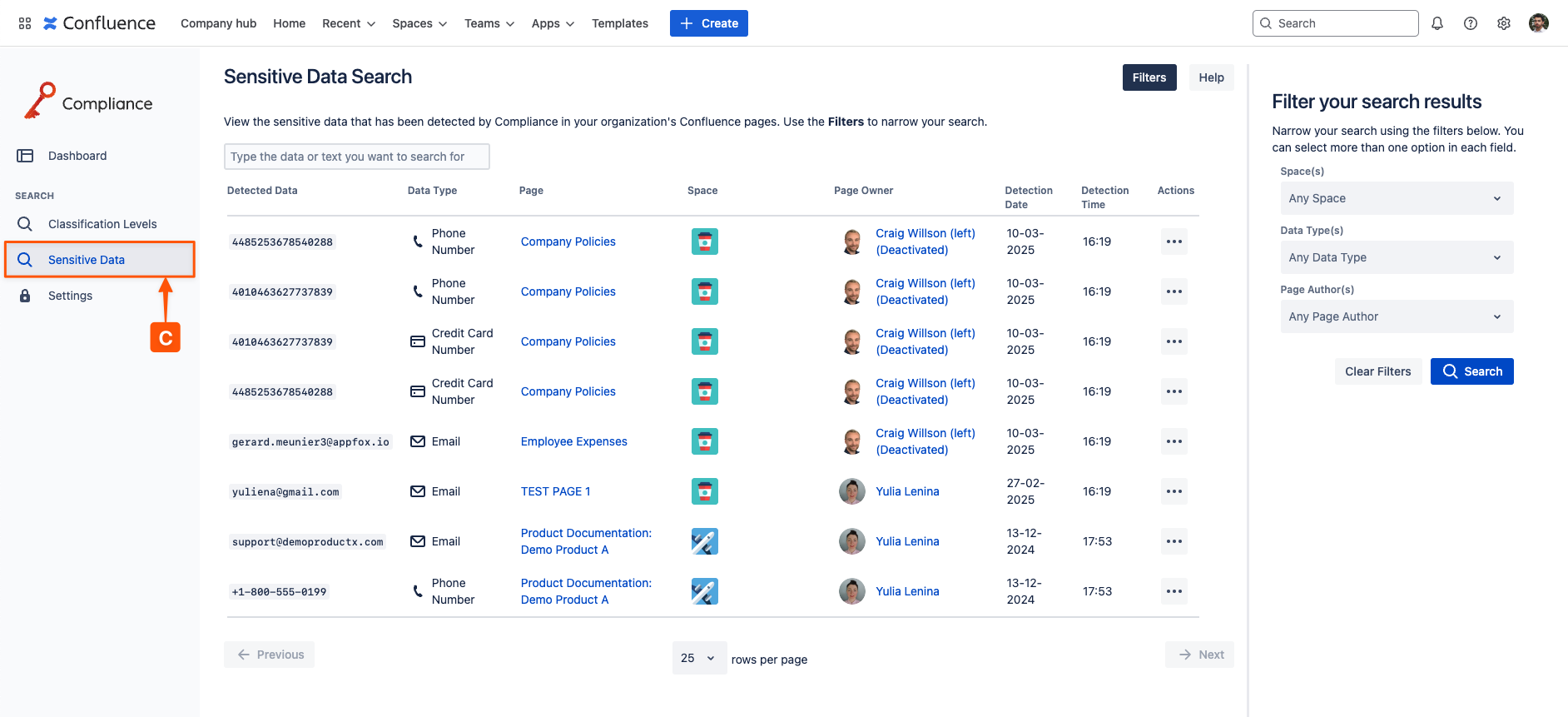Screen dimensions: 1568x717
Task: Open the Any Data Type dropdown
Action: pyautogui.click(x=1396, y=257)
